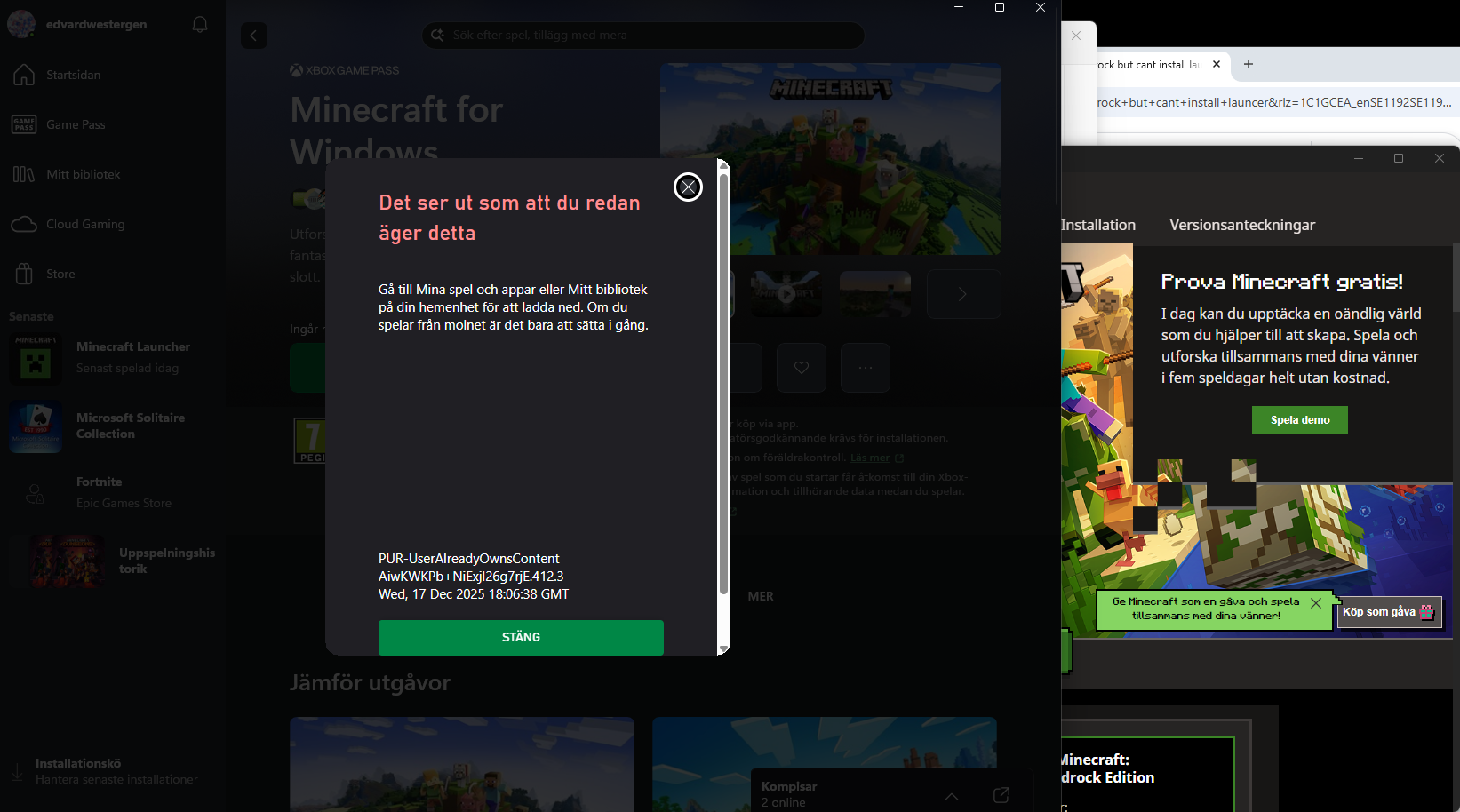Click the Store bag icon

(x=24, y=274)
